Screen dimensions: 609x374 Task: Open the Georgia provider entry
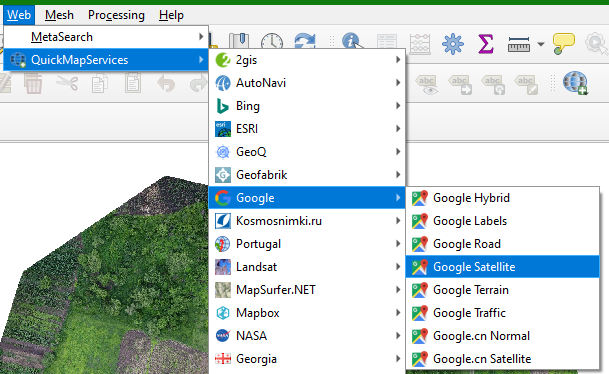pyautogui.click(x=307, y=359)
